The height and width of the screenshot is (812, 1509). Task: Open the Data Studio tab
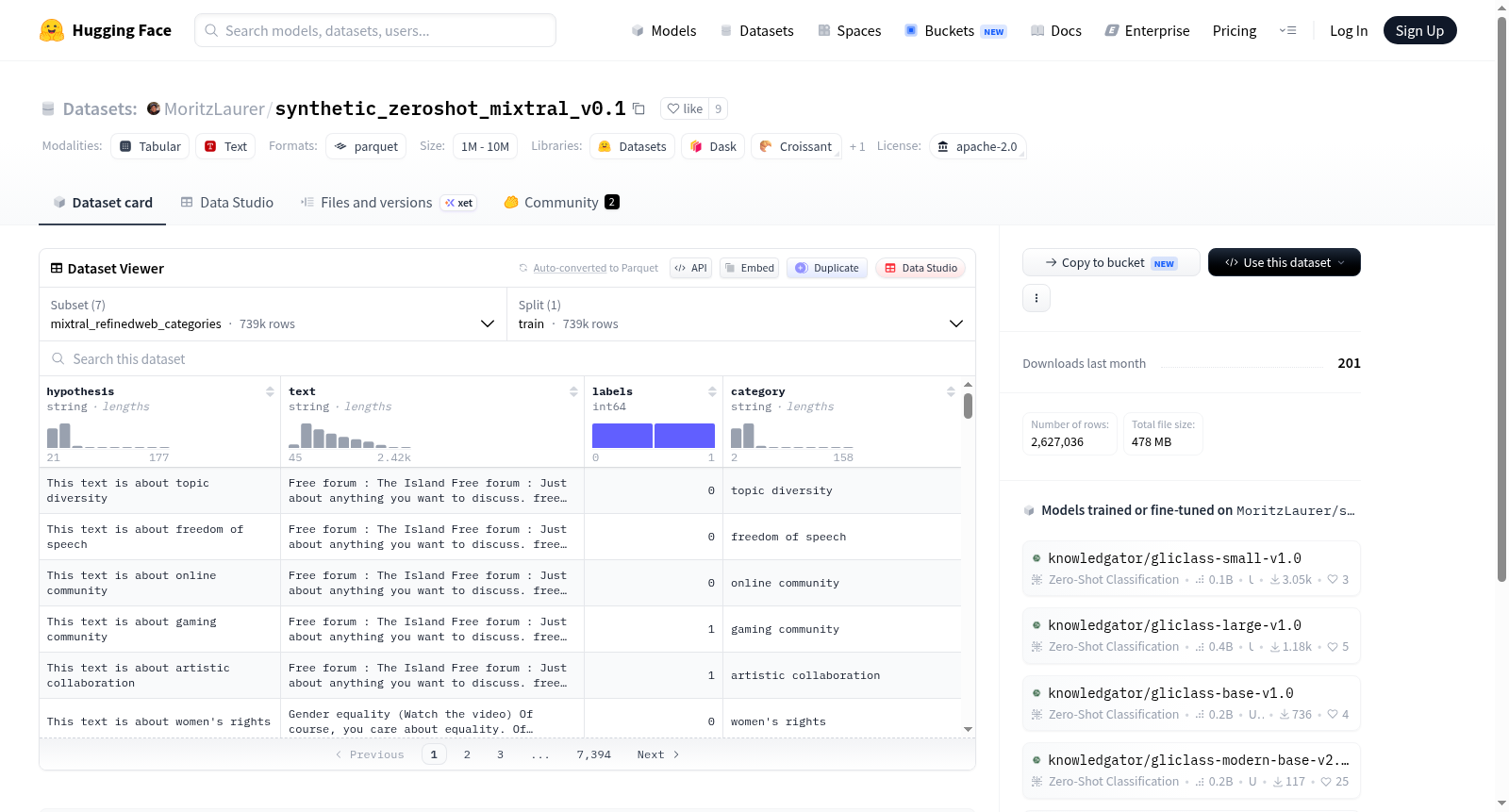pyautogui.click(x=227, y=202)
